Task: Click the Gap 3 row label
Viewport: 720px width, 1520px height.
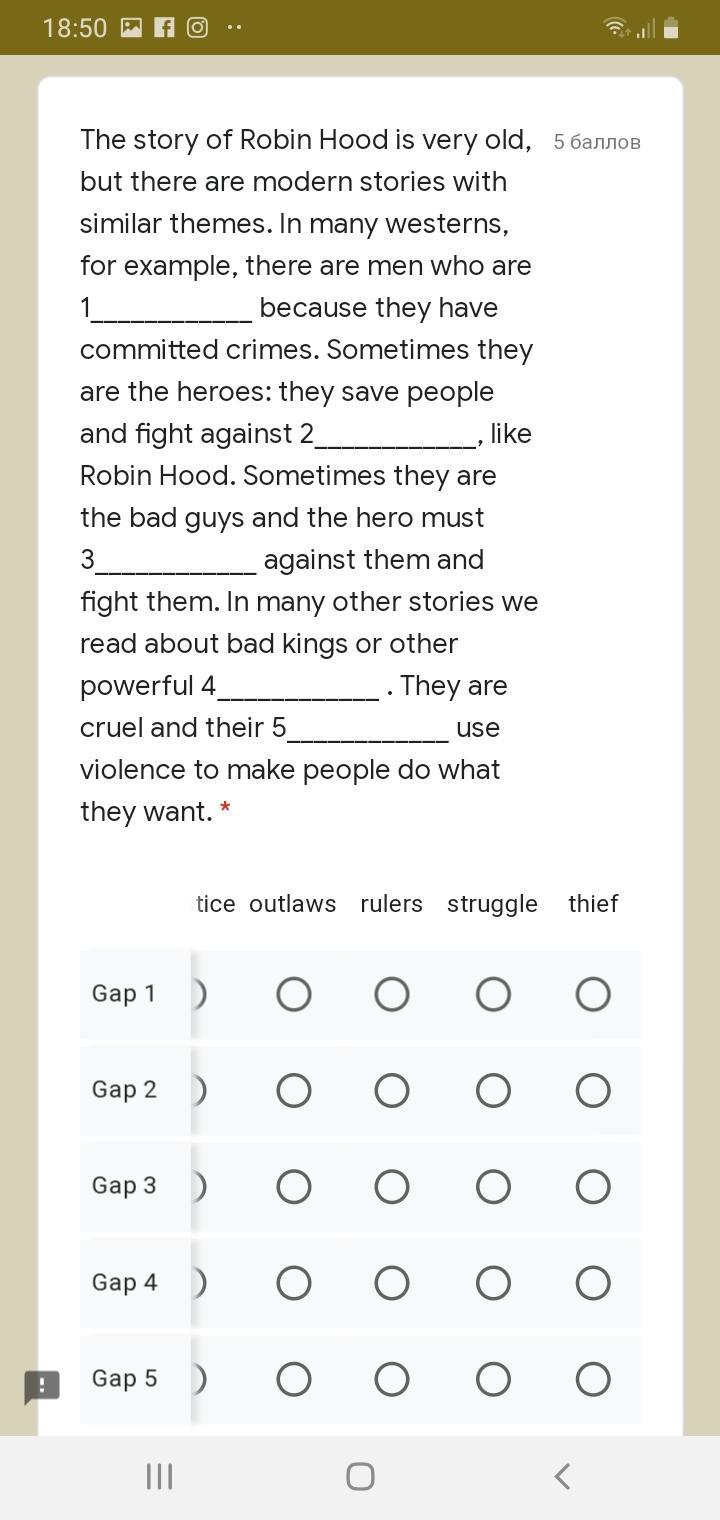Action: pyautogui.click(x=124, y=1185)
